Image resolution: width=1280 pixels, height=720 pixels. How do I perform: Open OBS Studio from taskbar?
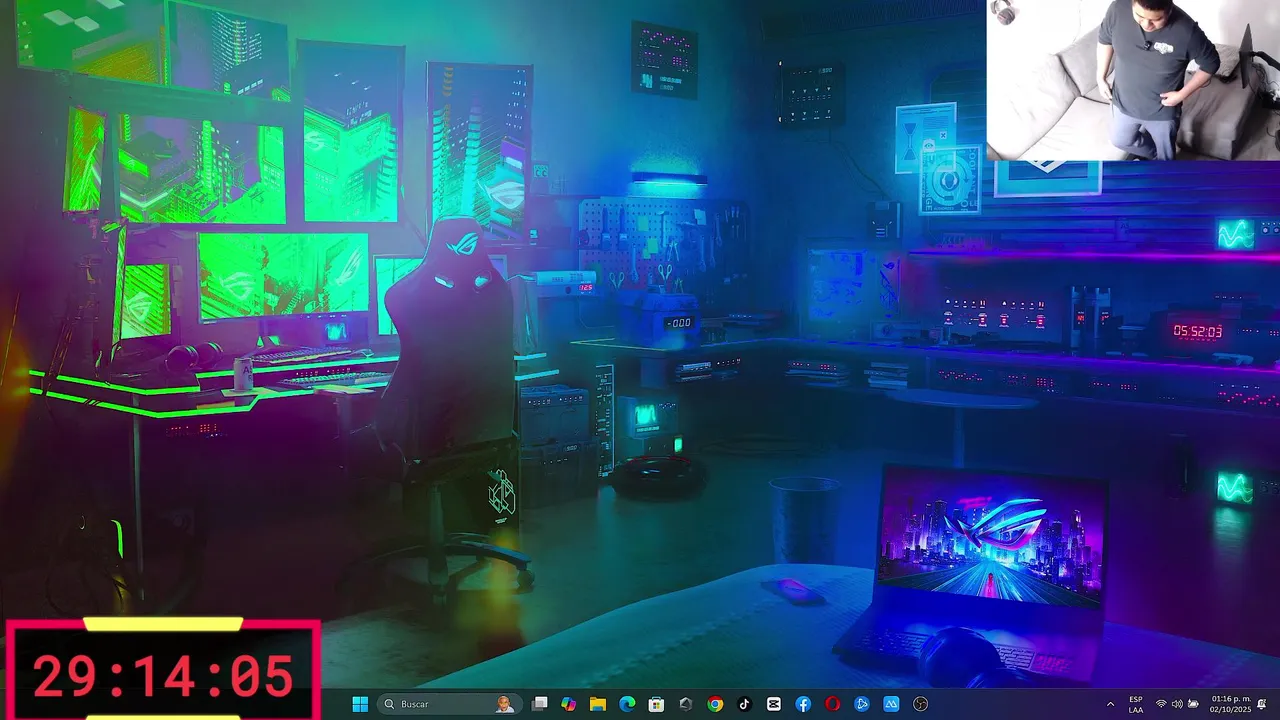(921, 704)
